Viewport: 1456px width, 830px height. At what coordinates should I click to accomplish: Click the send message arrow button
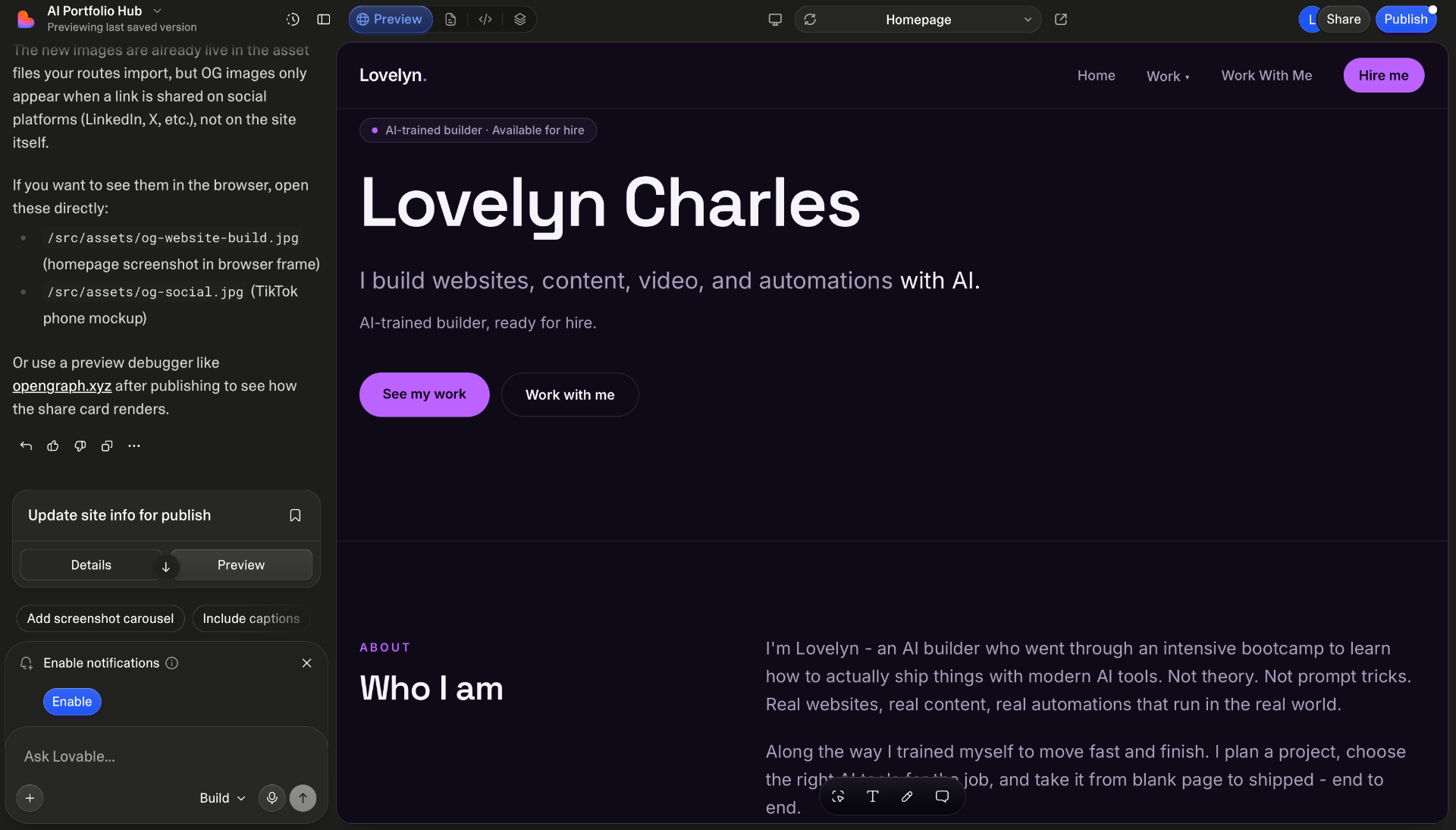(303, 798)
